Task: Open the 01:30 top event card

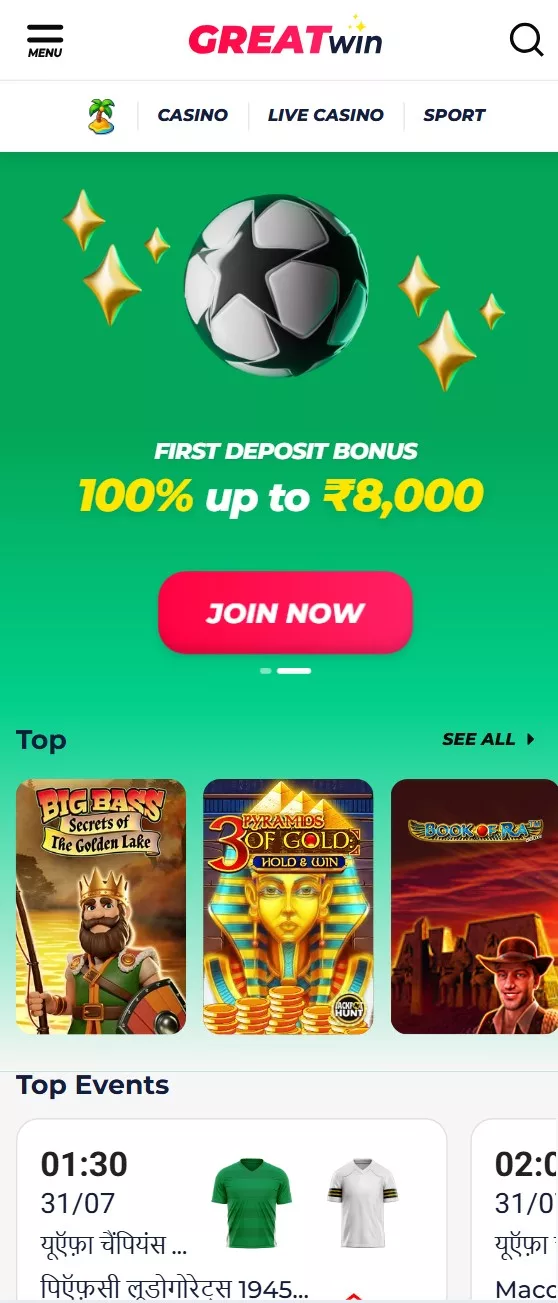Action: (231, 1210)
